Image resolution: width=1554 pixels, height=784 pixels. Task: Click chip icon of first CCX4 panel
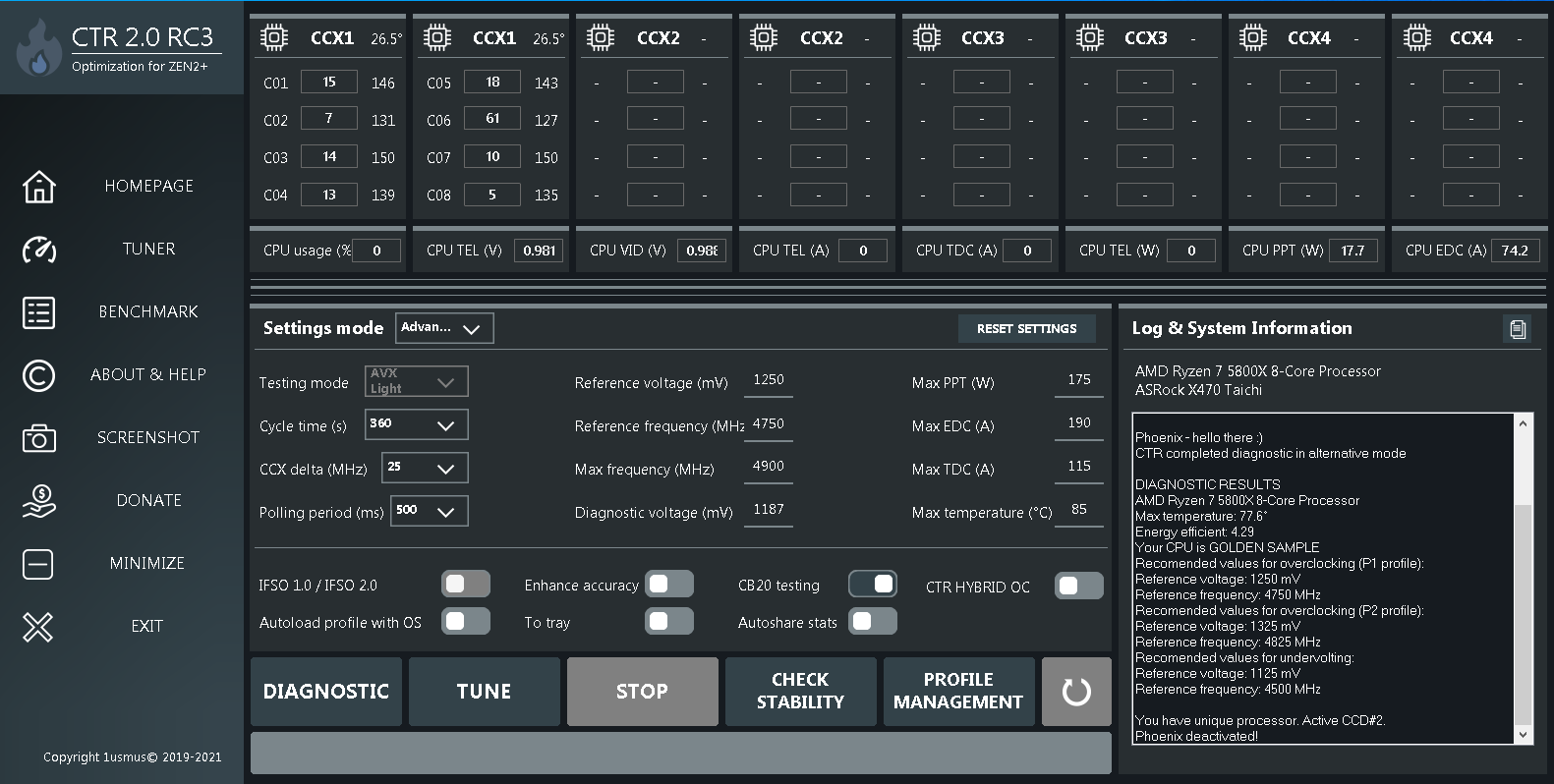1252,38
